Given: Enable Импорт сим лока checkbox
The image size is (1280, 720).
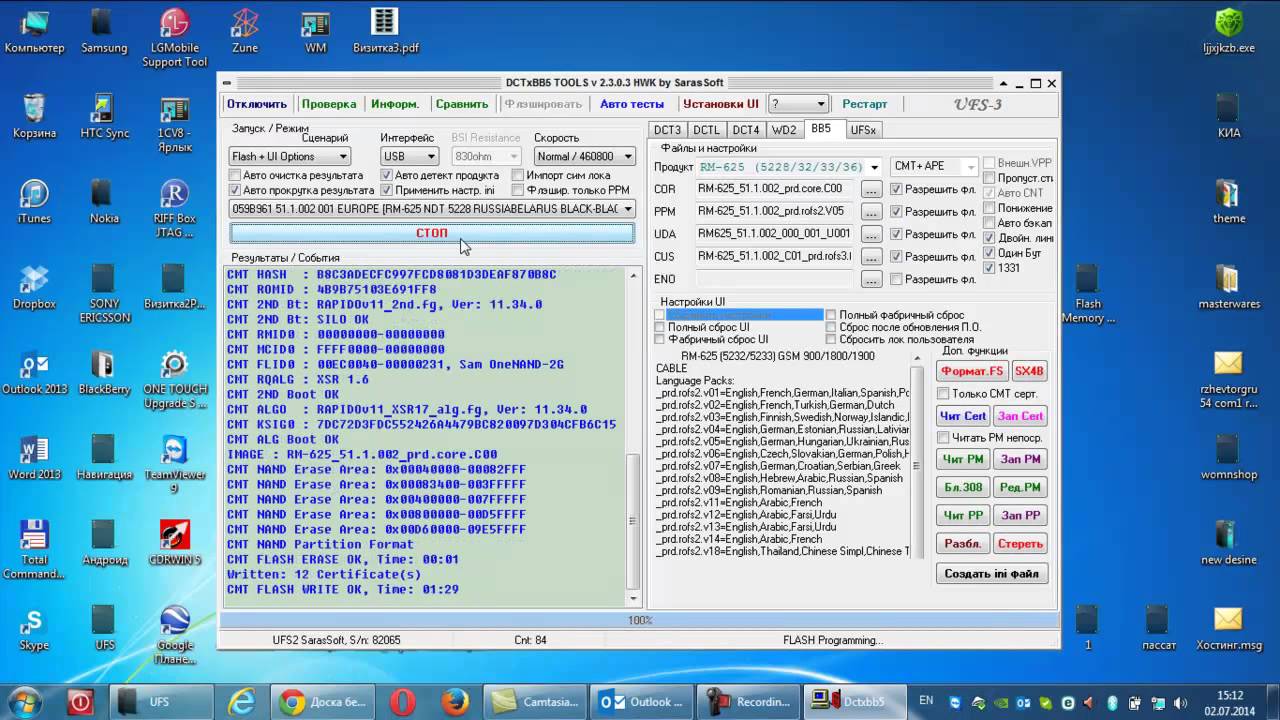Looking at the screenshot, I should tap(517, 175).
